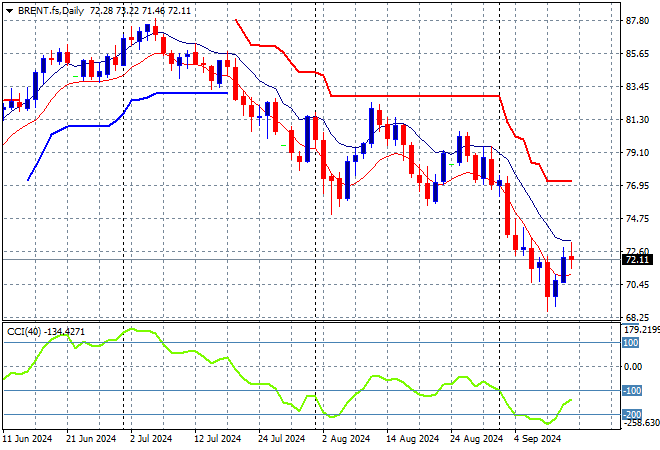The image size is (660, 450).
Task: Select the 68.25 price axis label
Action: point(637,317)
